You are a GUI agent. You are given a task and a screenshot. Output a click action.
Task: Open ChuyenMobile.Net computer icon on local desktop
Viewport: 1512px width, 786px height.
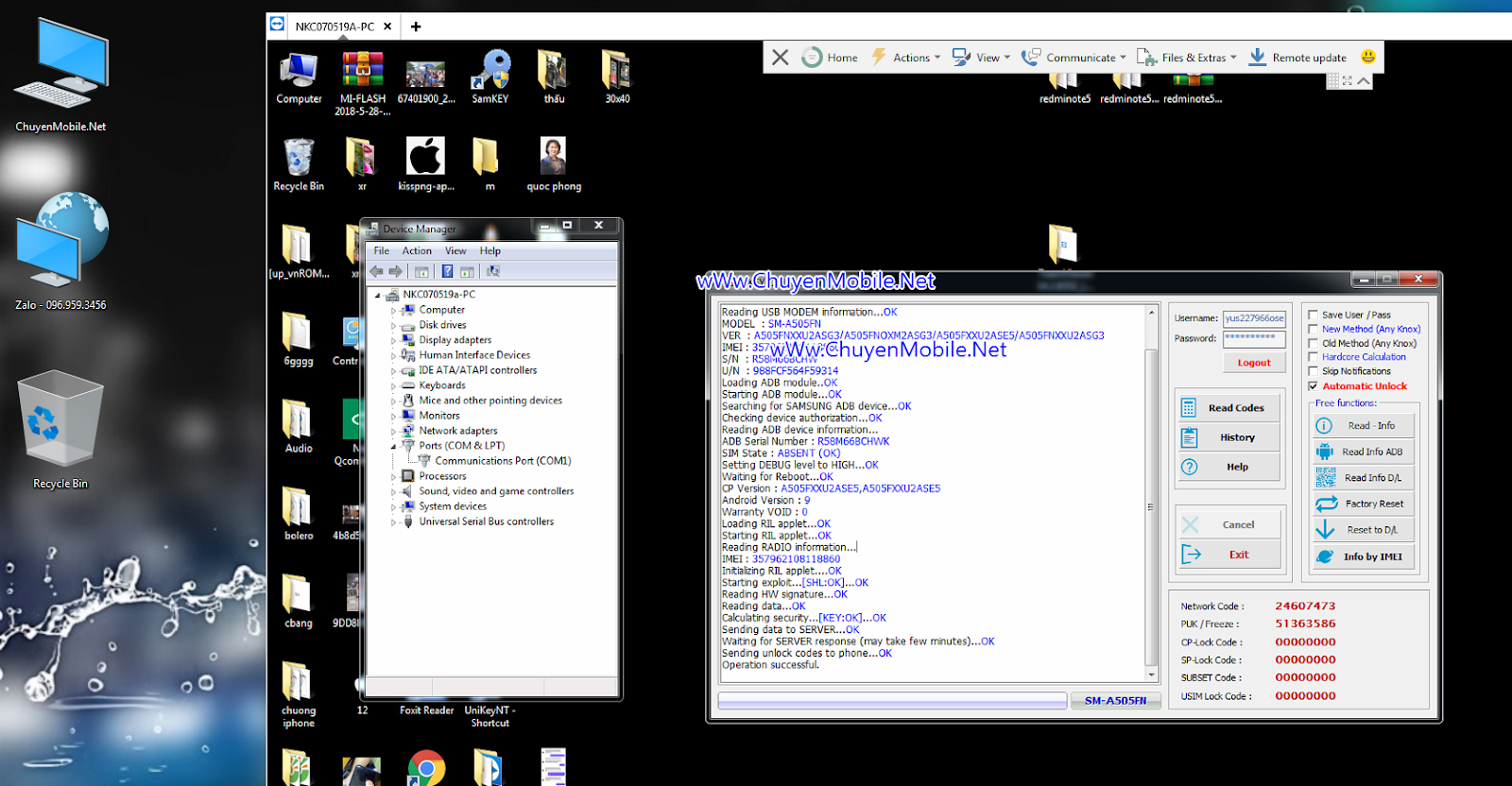pyautogui.click(x=61, y=76)
